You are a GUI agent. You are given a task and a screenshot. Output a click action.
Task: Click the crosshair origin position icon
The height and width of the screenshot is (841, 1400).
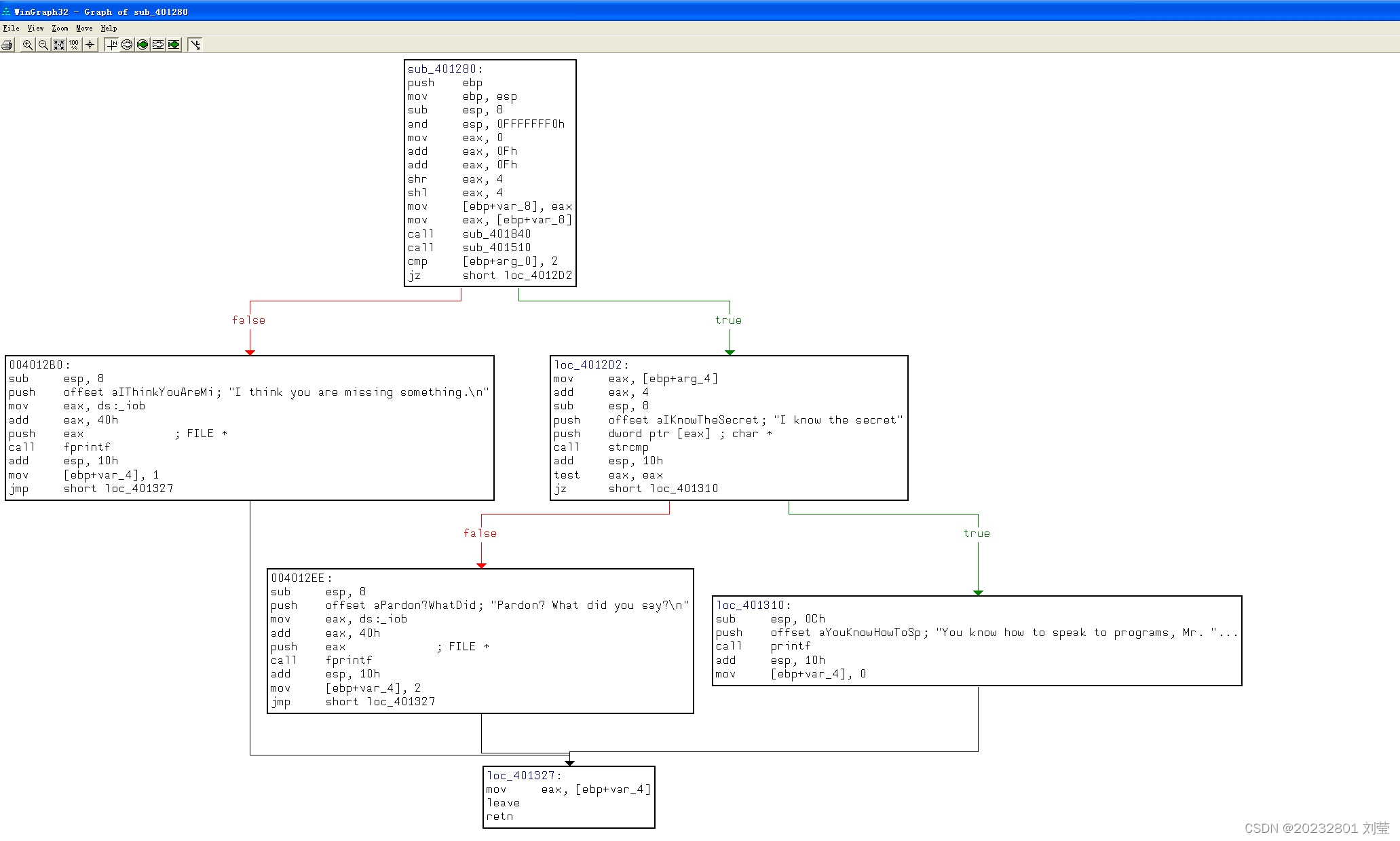pyautogui.click(x=90, y=45)
